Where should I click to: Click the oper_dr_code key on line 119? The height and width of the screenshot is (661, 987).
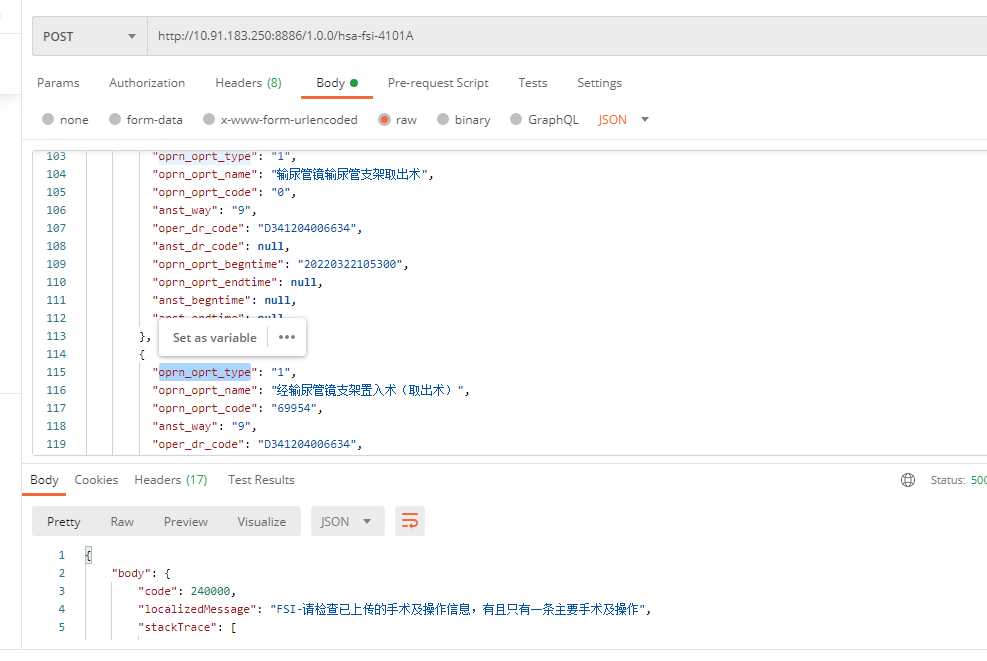point(198,444)
